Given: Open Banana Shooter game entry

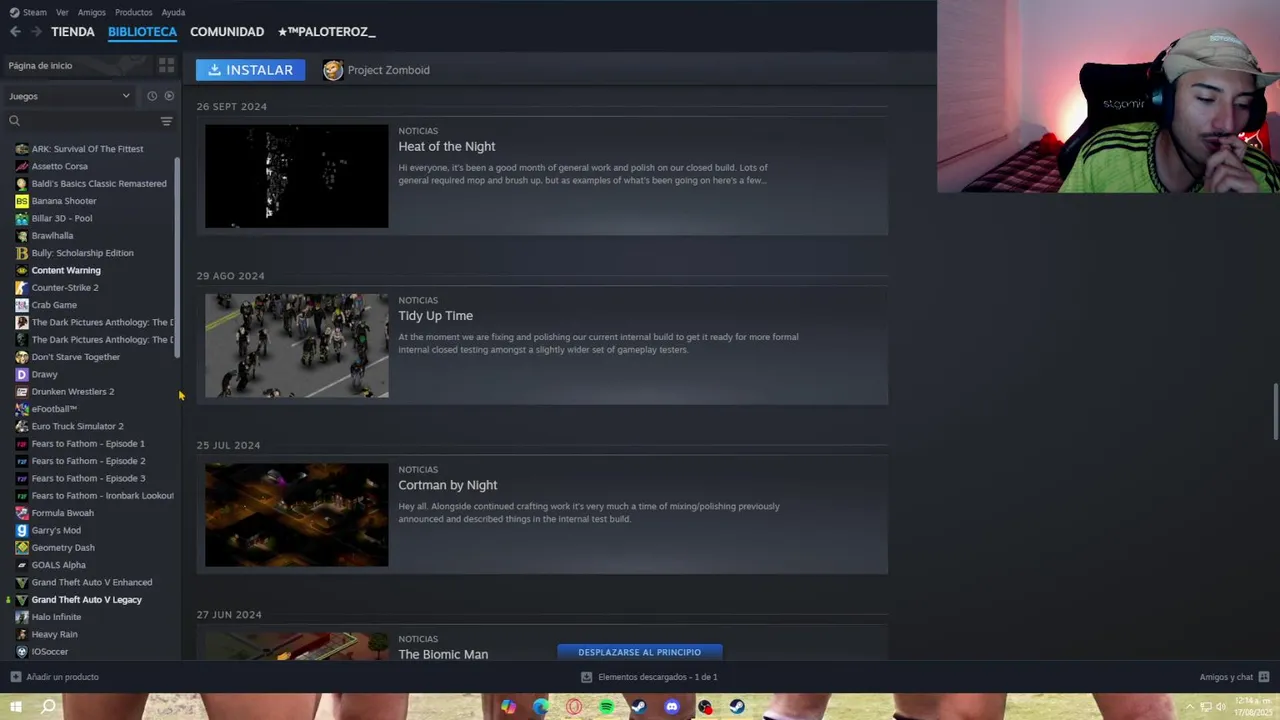Looking at the screenshot, I should click(x=64, y=201).
